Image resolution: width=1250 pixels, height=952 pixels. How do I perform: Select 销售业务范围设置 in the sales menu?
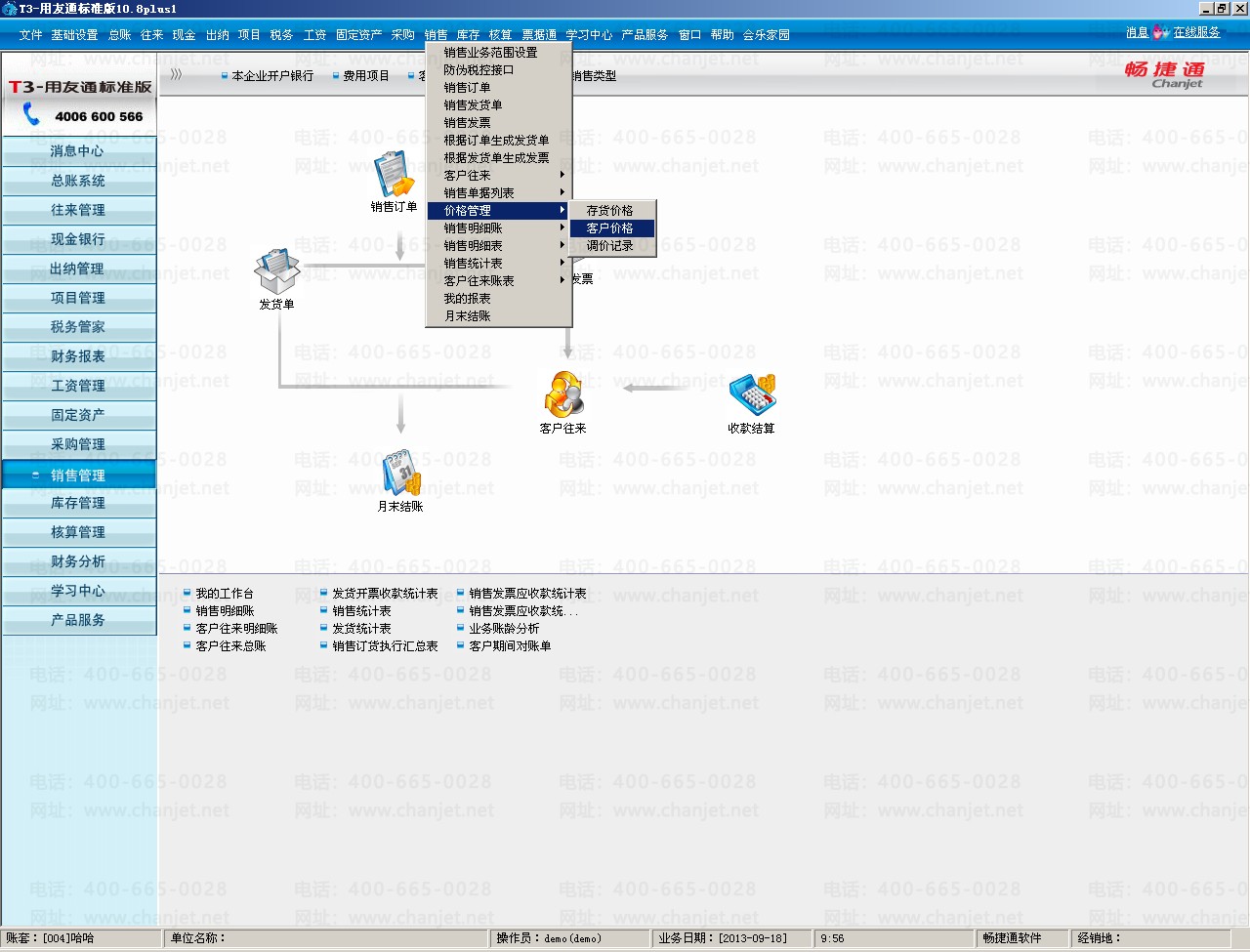point(499,53)
